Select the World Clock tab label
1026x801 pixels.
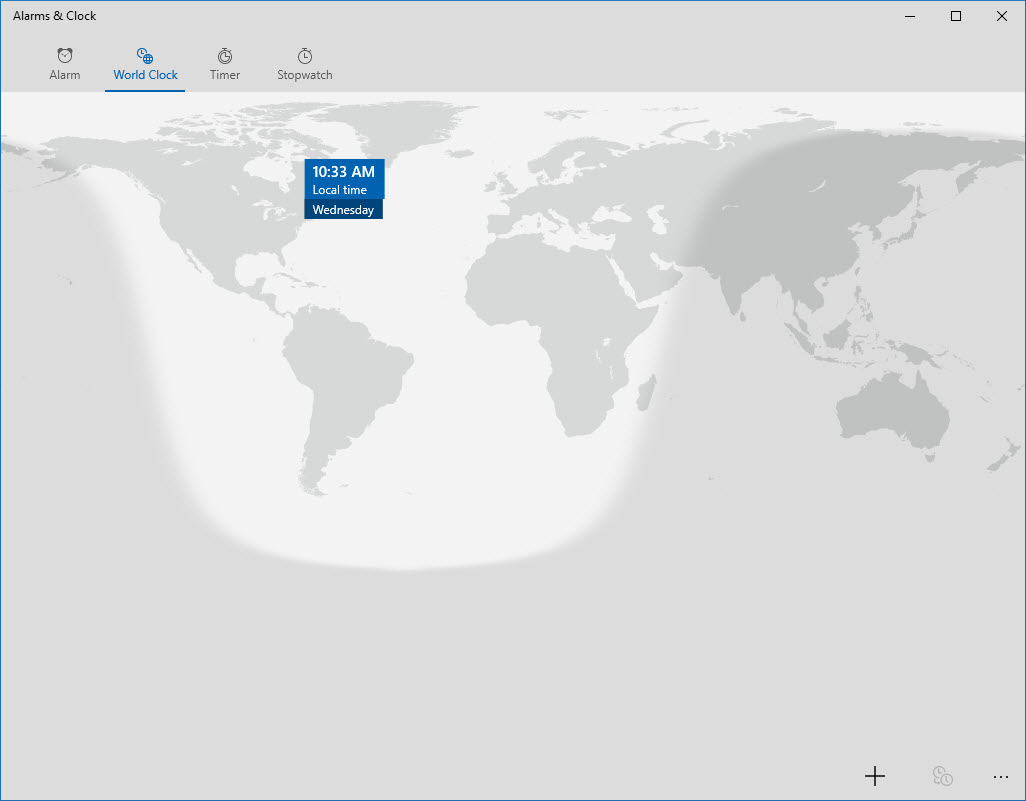click(146, 75)
